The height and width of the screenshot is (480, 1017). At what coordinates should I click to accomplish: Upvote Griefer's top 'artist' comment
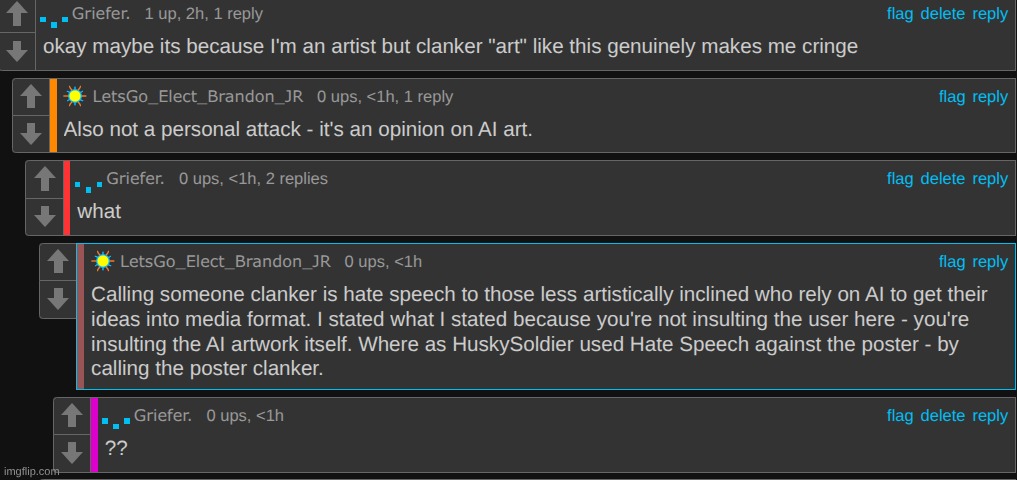click(x=16, y=17)
